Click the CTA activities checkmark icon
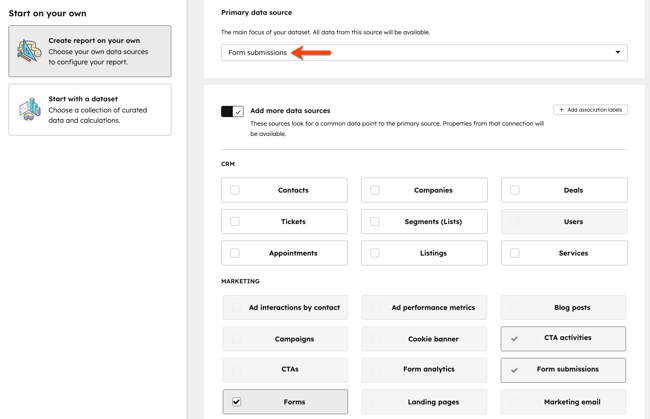The height and width of the screenshot is (419, 650). coord(514,339)
